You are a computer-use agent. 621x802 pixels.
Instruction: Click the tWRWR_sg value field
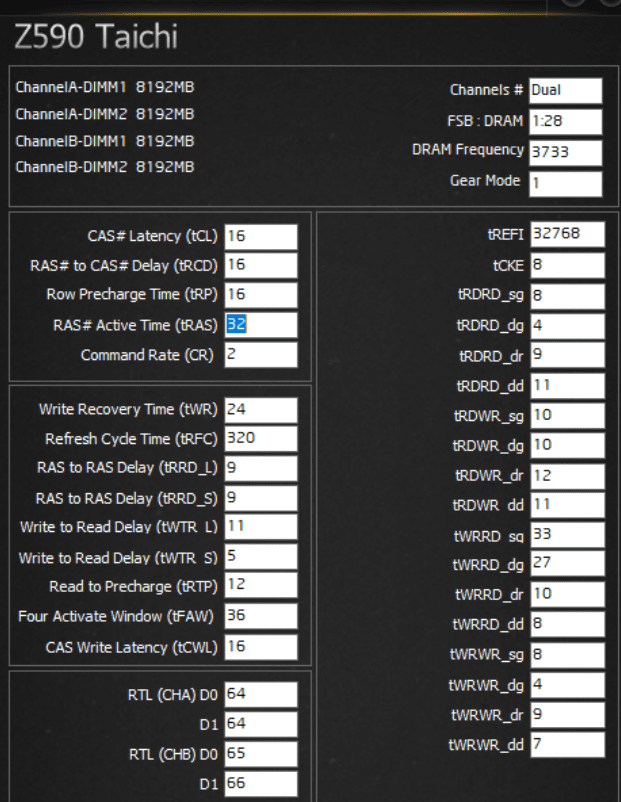(x=567, y=655)
